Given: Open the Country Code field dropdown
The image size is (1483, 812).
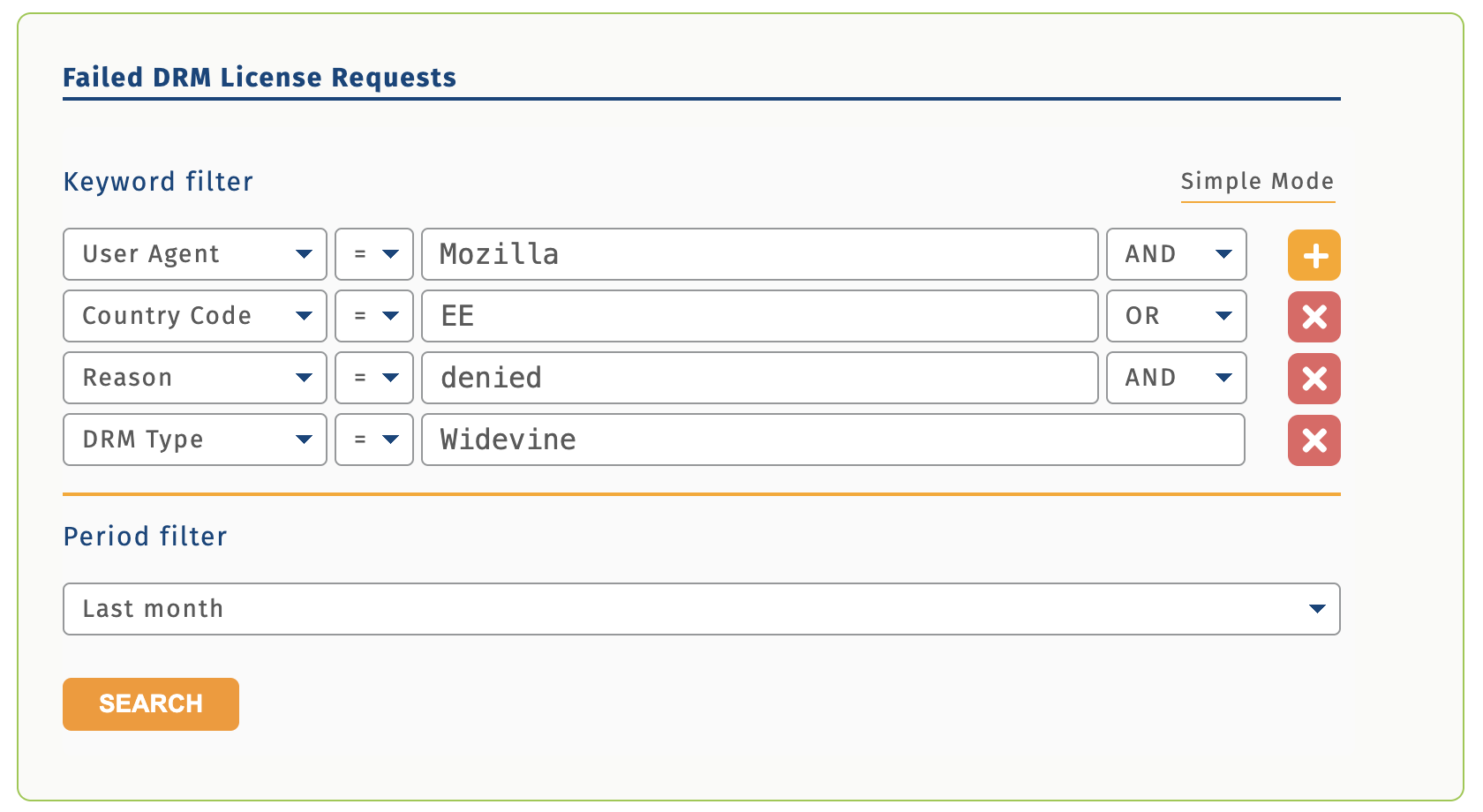Looking at the screenshot, I should [x=305, y=316].
